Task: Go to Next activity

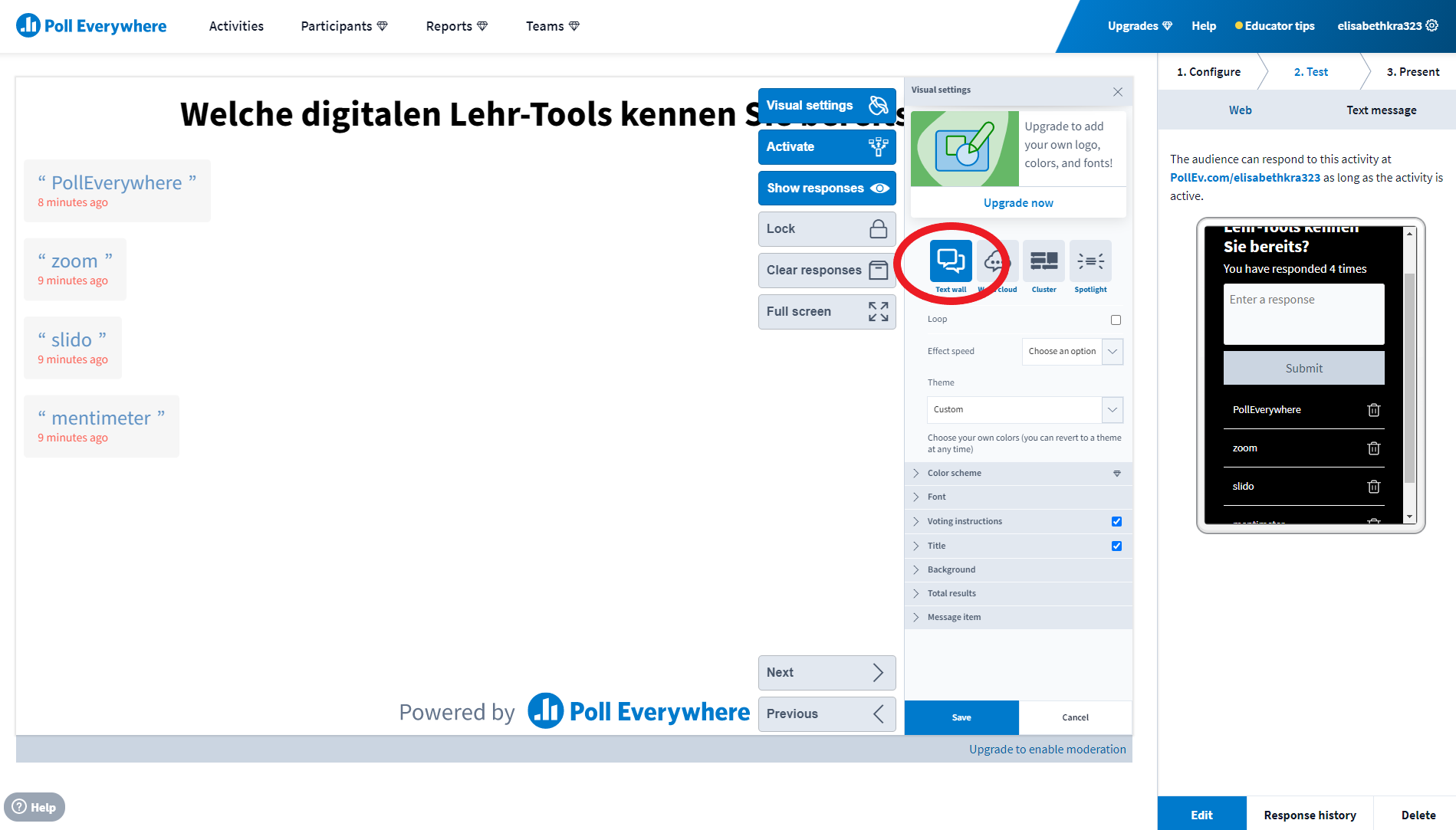Action: pyautogui.click(x=827, y=673)
